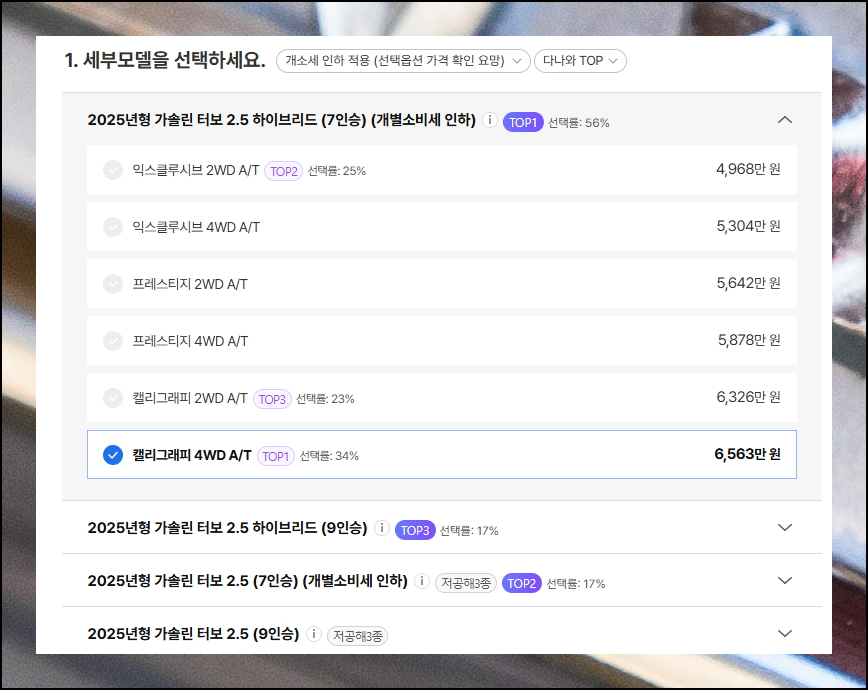Select 프레스티지 4WD A/T radio check
Screen dimensions: 868x690
tap(113, 341)
